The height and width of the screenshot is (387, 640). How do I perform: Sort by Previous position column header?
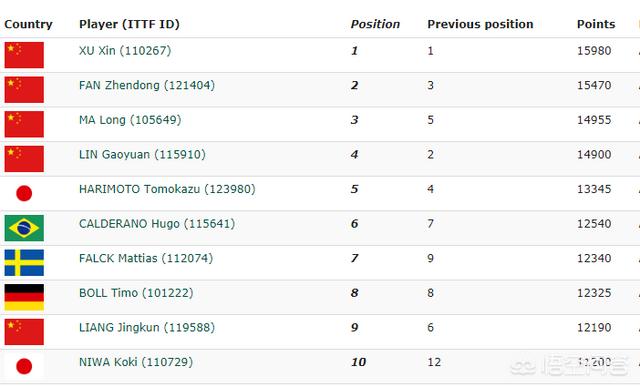tap(480, 24)
